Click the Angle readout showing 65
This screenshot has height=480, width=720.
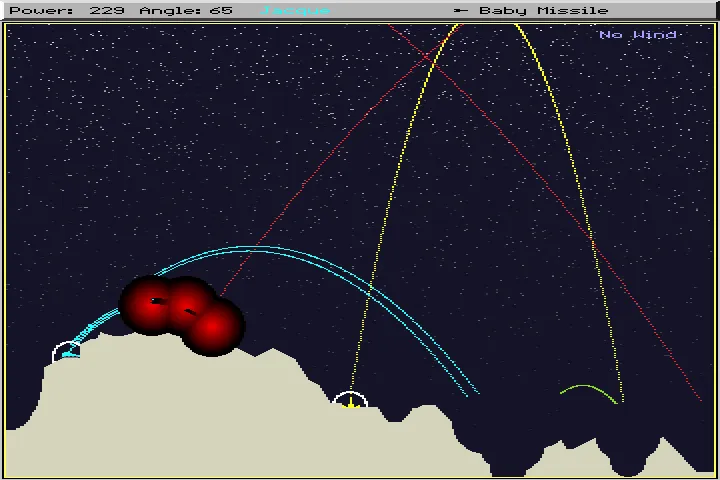tap(221, 11)
